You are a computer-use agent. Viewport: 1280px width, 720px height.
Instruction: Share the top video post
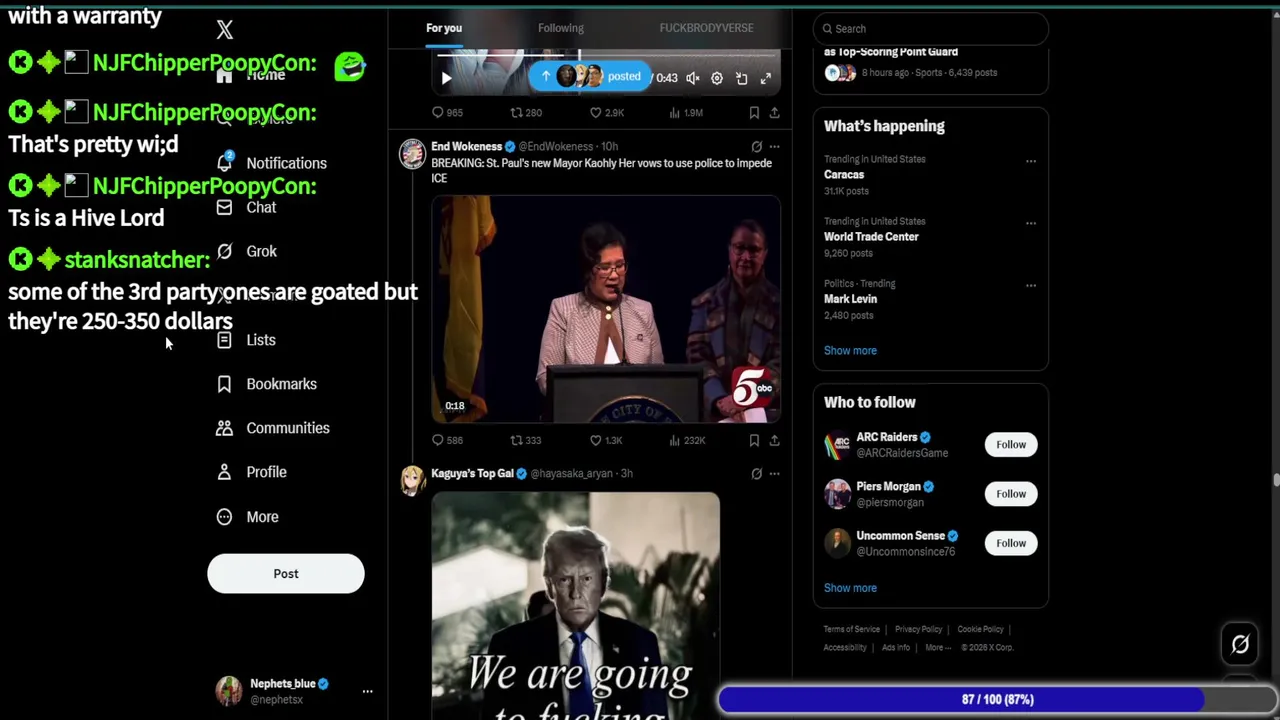point(774,113)
